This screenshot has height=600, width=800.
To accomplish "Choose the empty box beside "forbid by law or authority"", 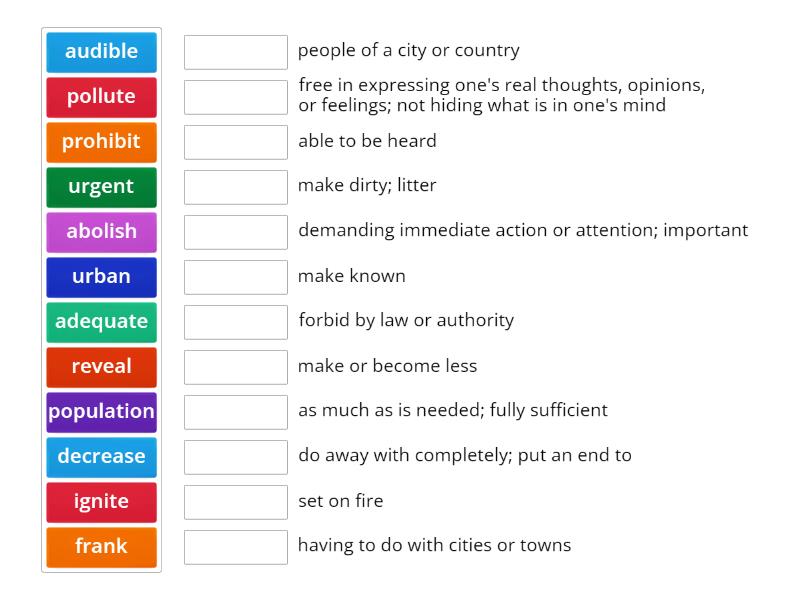I will pyautogui.click(x=236, y=322).
